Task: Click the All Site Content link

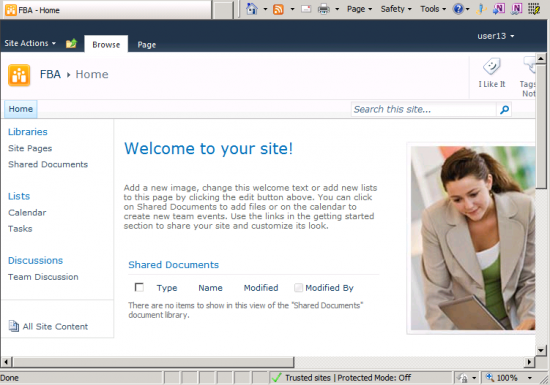Action: click(55, 326)
